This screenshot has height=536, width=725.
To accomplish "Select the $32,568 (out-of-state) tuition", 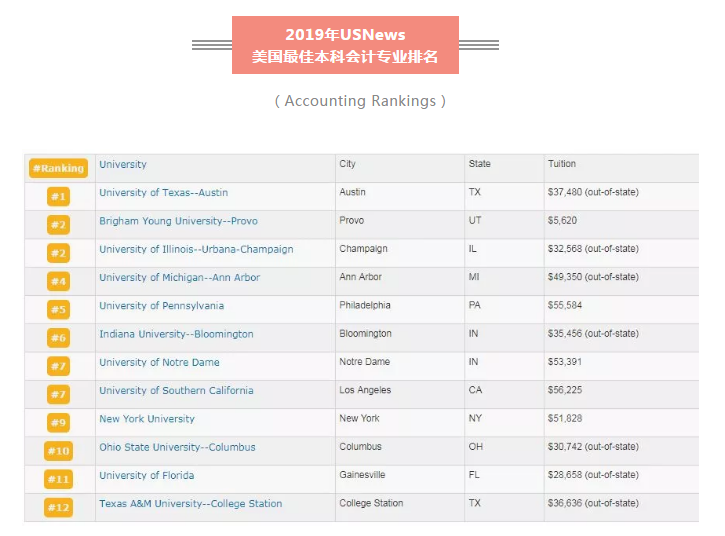I will [x=593, y=249].
